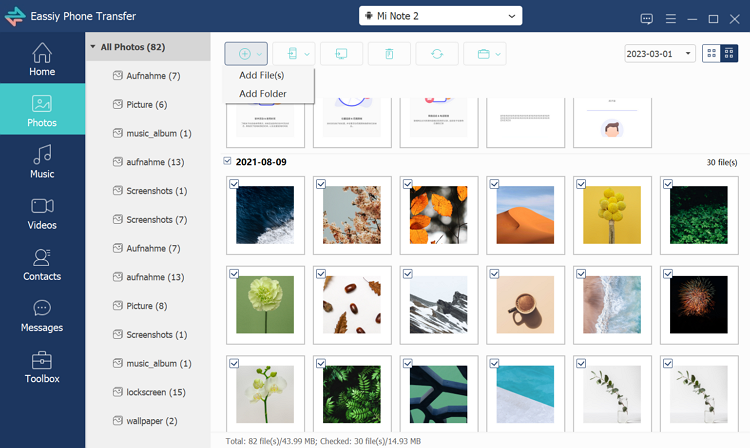Click the 30 file(s) count label
Image resolution: width=750 pixels, height=448 pixels.
[x=722, y=163]
